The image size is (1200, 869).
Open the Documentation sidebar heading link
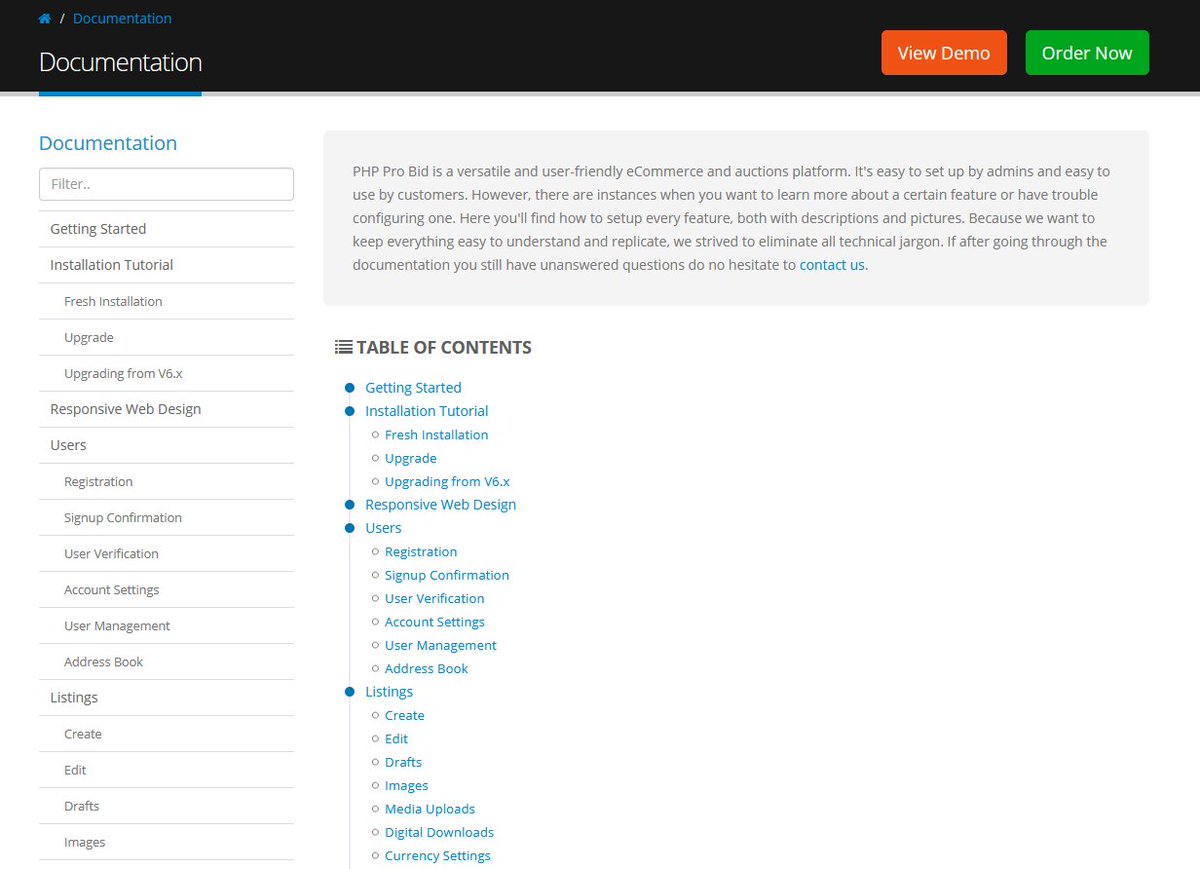point(108,143)
